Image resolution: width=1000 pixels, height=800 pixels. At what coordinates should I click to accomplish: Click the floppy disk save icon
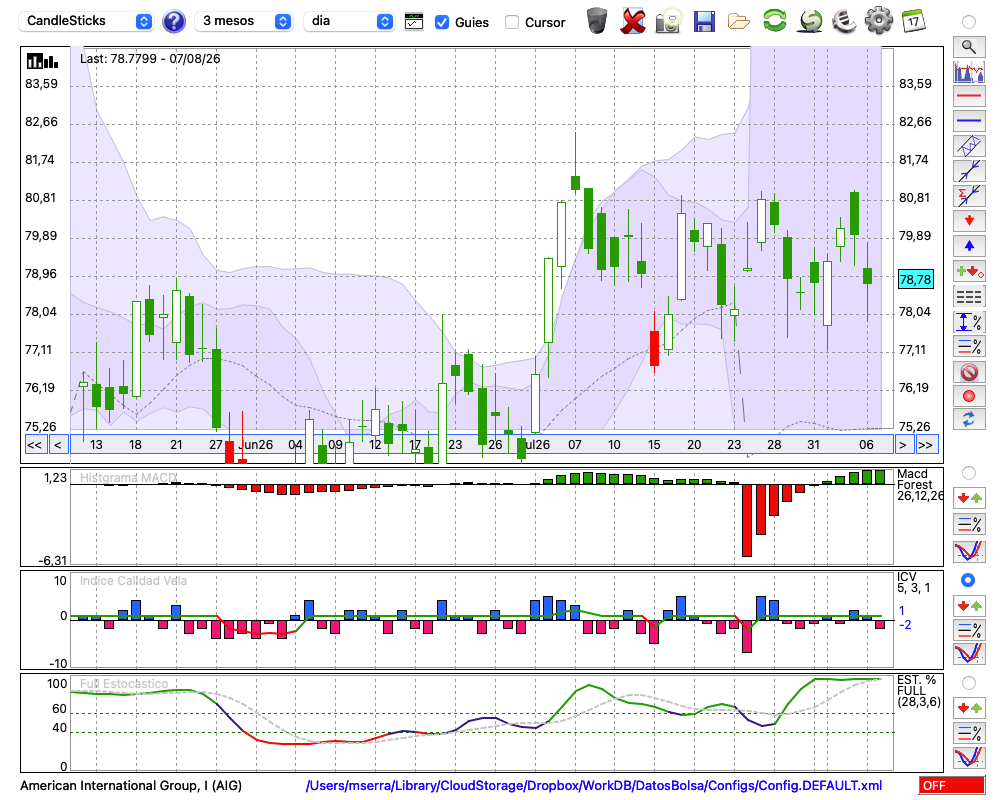pos(704,22)
